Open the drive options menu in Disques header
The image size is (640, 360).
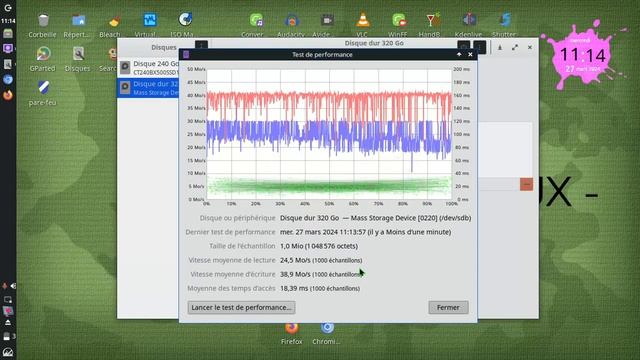(480, 47)
